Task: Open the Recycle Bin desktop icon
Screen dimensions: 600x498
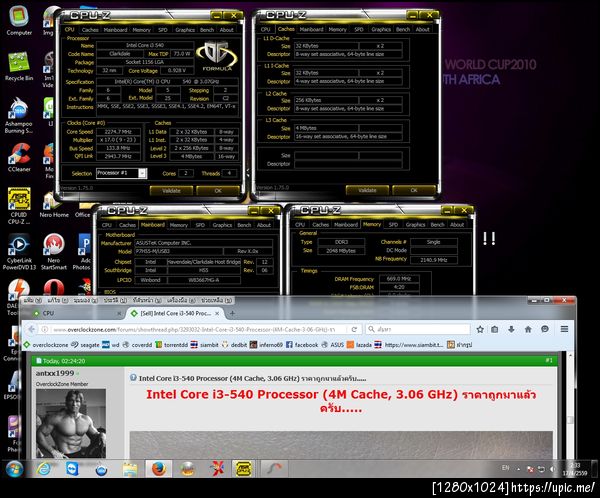Action: 19,67
